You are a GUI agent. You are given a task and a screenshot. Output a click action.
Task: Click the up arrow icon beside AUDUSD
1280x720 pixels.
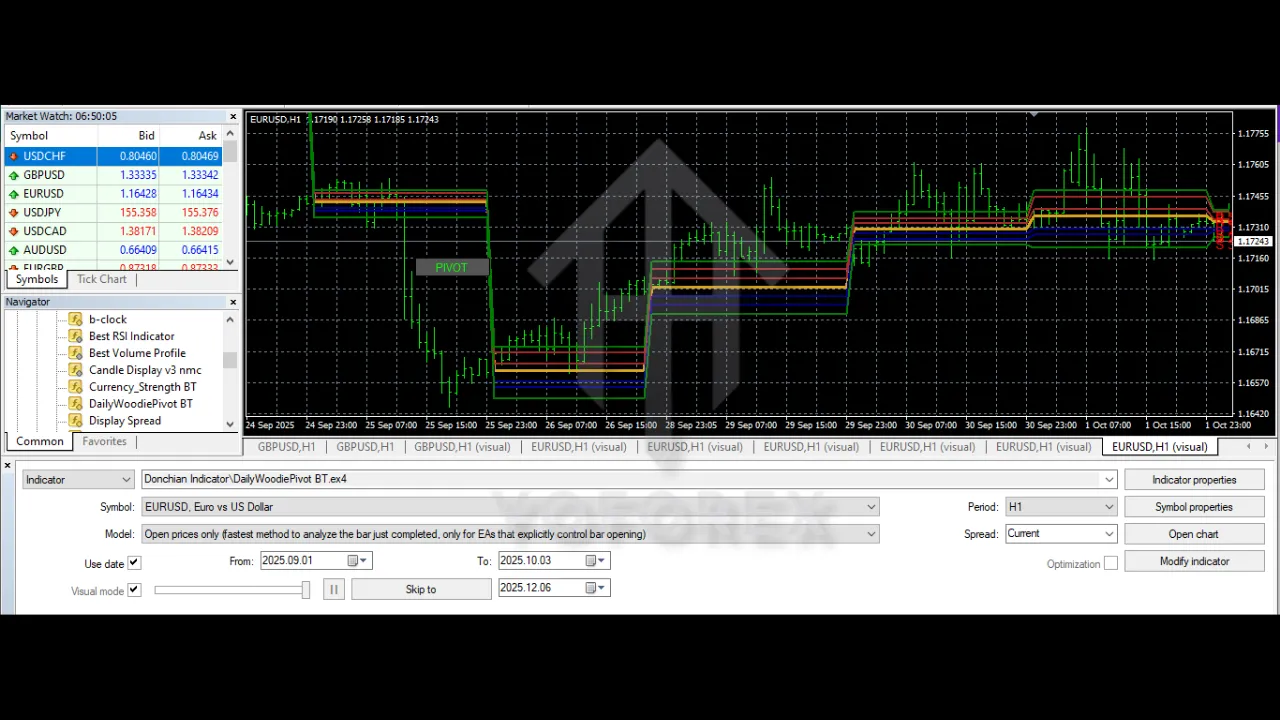pyautogui.click(x=13, y=250)
